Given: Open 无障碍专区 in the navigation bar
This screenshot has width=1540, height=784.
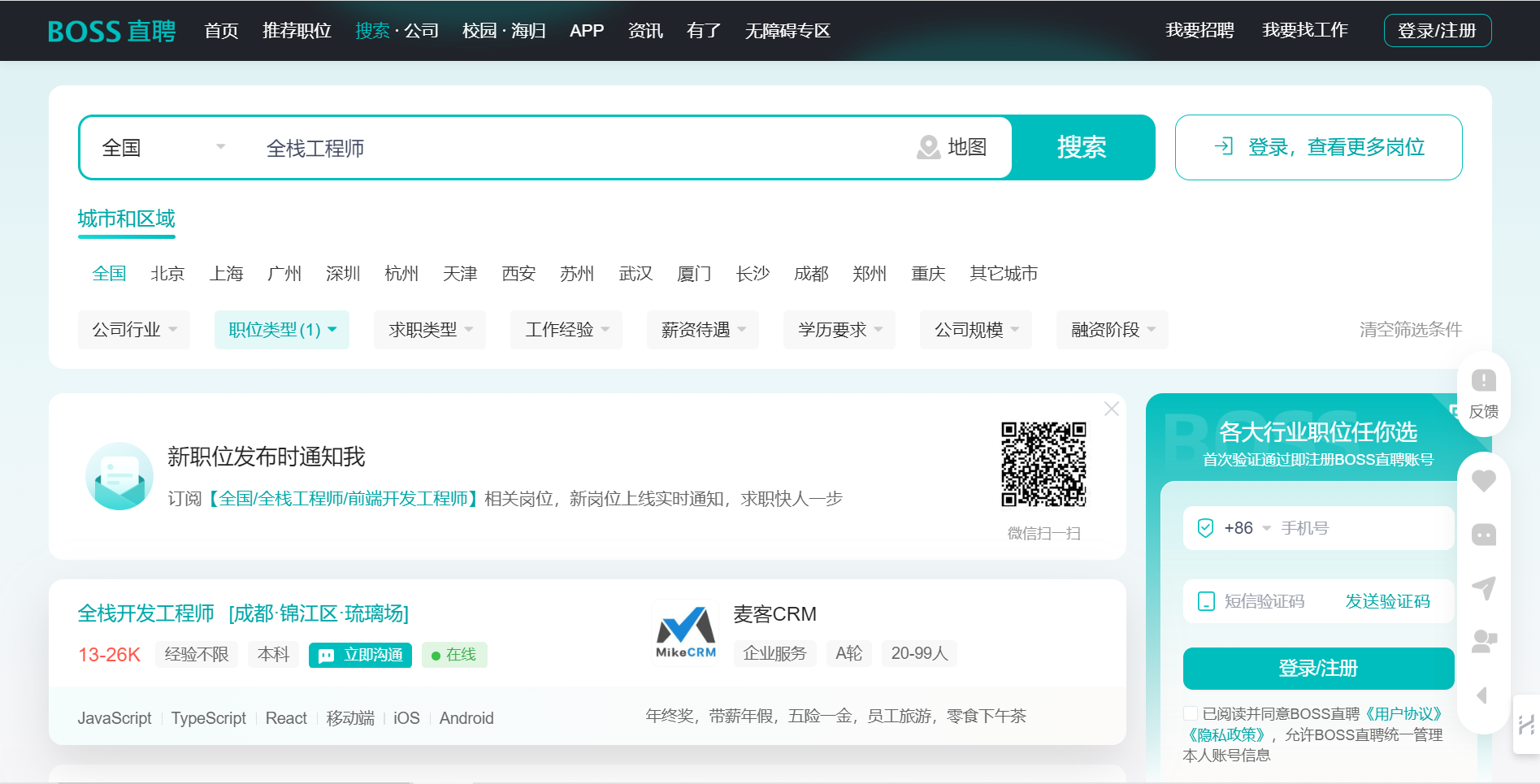Looking at the screenshot, I should (x=787, y=31).
